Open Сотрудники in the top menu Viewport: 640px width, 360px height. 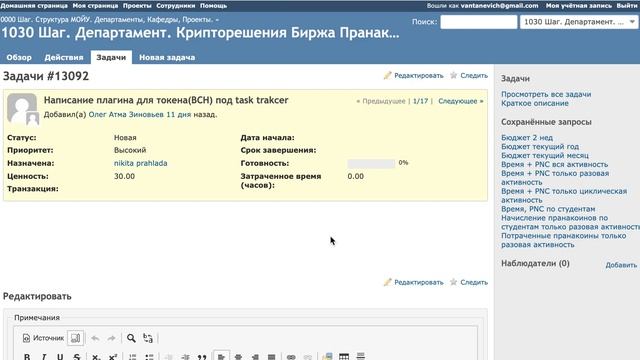tap(176, 6)
